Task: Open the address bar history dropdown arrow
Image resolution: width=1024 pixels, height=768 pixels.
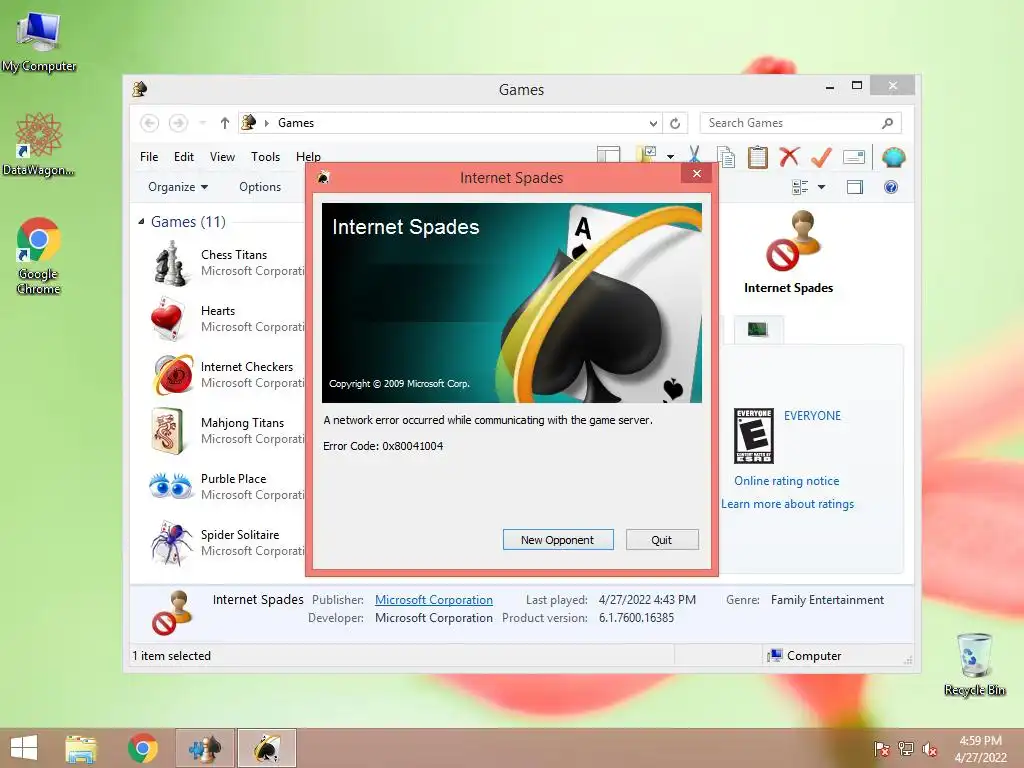Action: (x=653, y=123)
